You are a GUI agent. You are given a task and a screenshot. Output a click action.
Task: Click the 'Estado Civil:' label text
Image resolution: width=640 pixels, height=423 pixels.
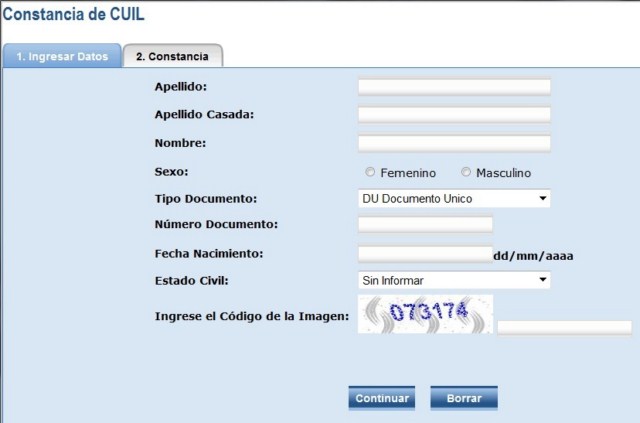pos(191,281)
